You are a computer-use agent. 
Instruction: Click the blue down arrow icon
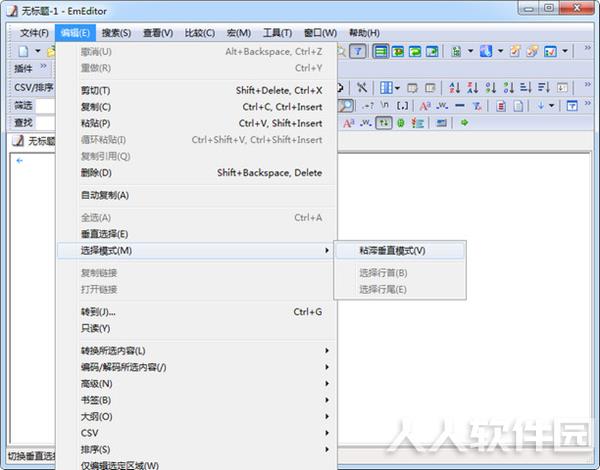(541, 106)
